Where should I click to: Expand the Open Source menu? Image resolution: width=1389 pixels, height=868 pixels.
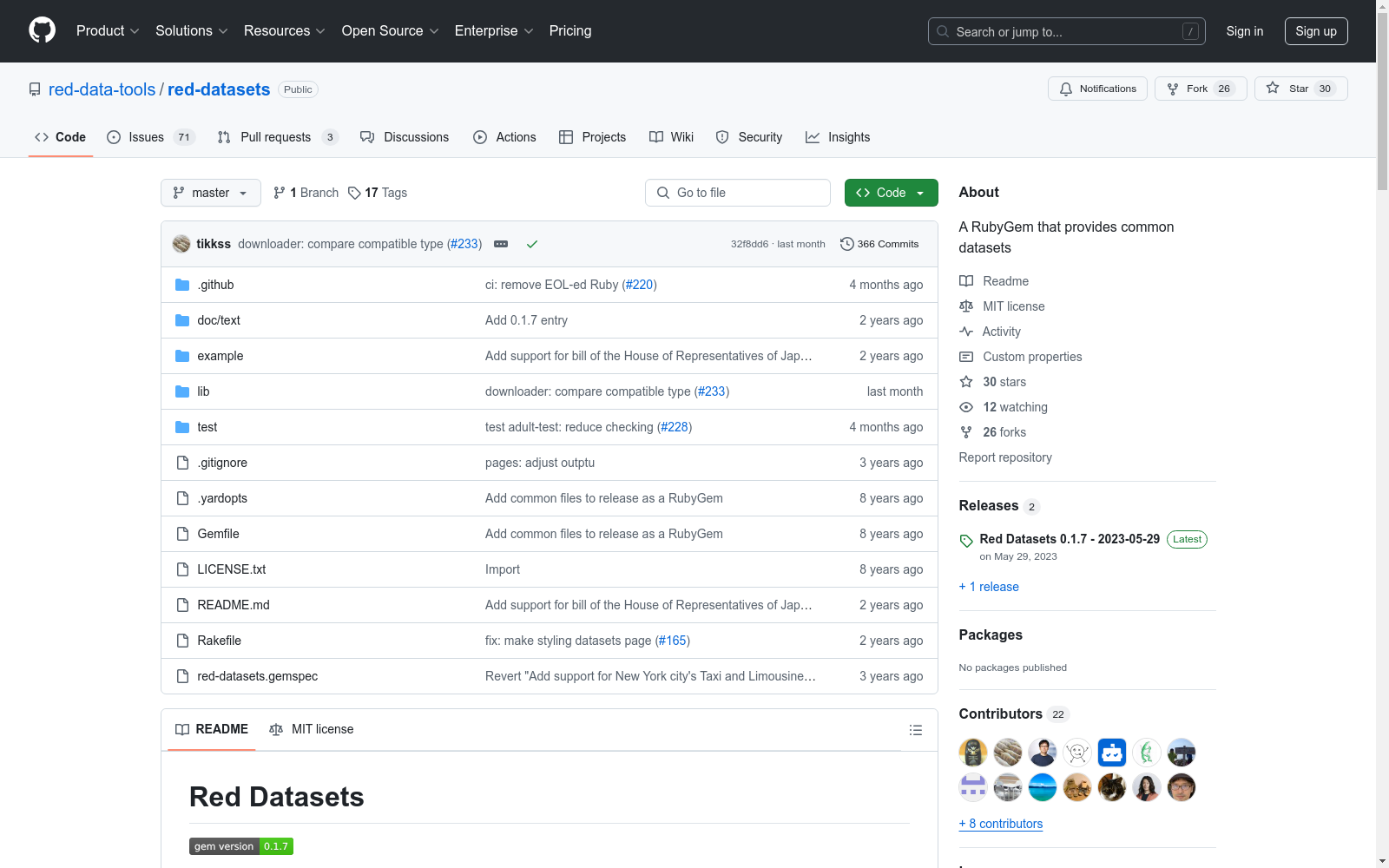point(391,30)
